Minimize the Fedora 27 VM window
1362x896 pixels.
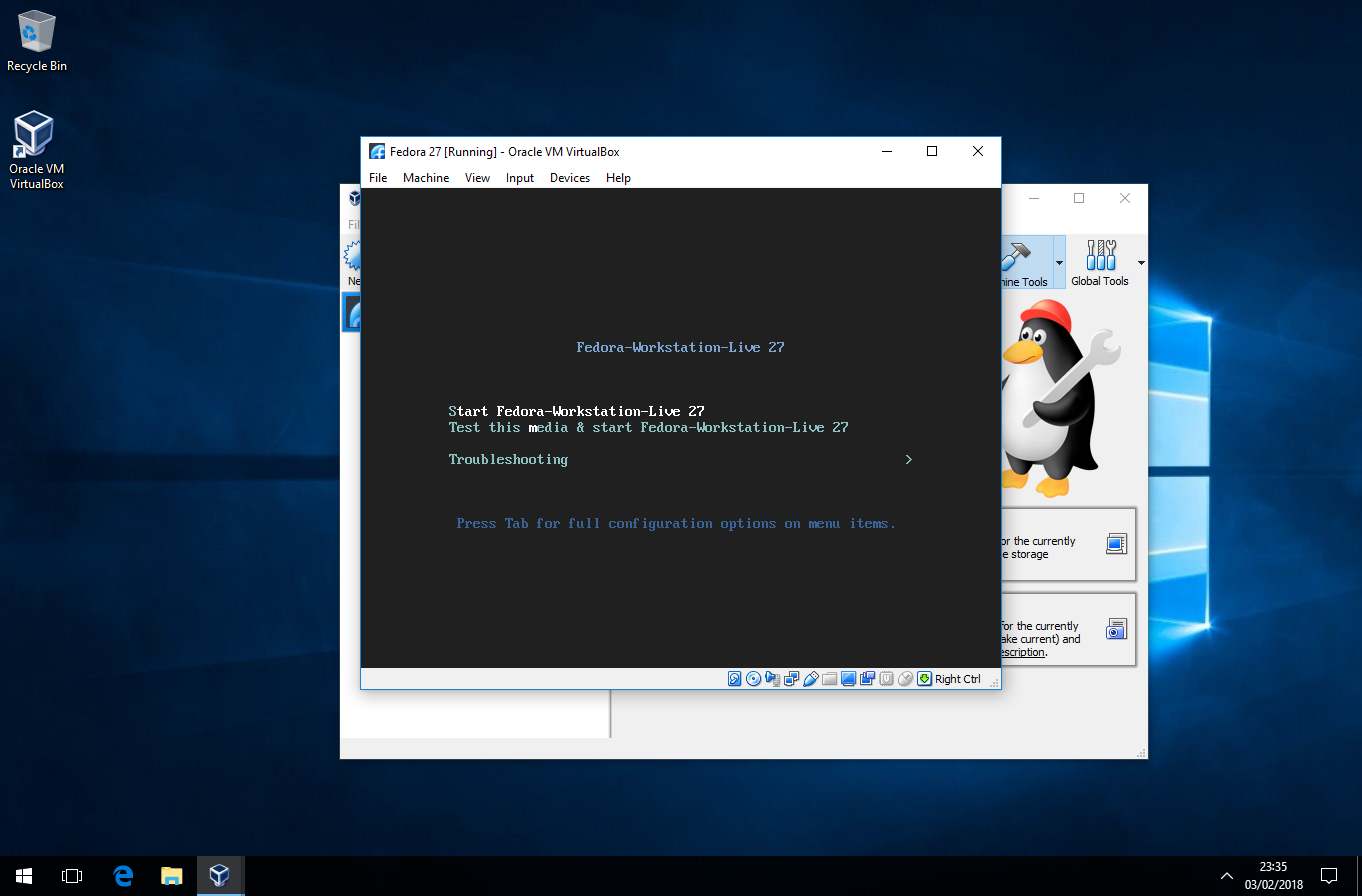[886, 151]
